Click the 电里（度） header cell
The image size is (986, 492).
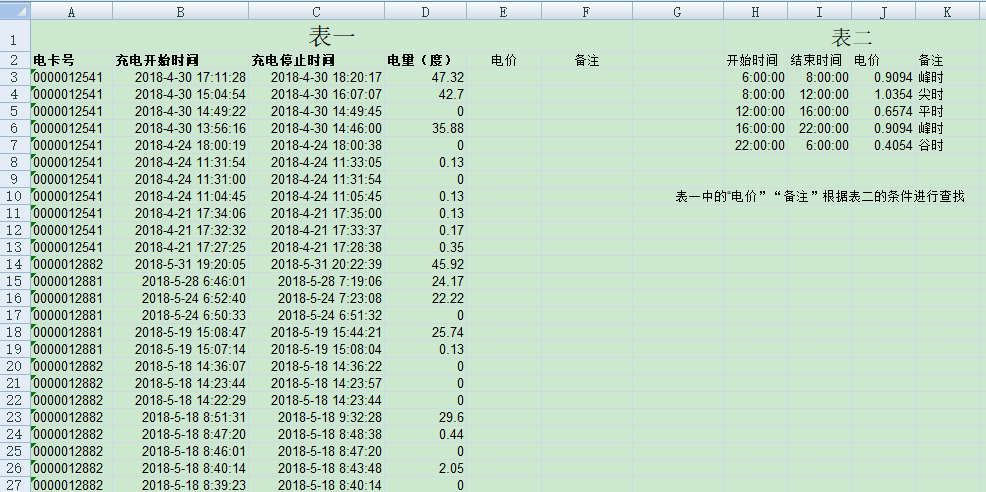tap(425, 60)
